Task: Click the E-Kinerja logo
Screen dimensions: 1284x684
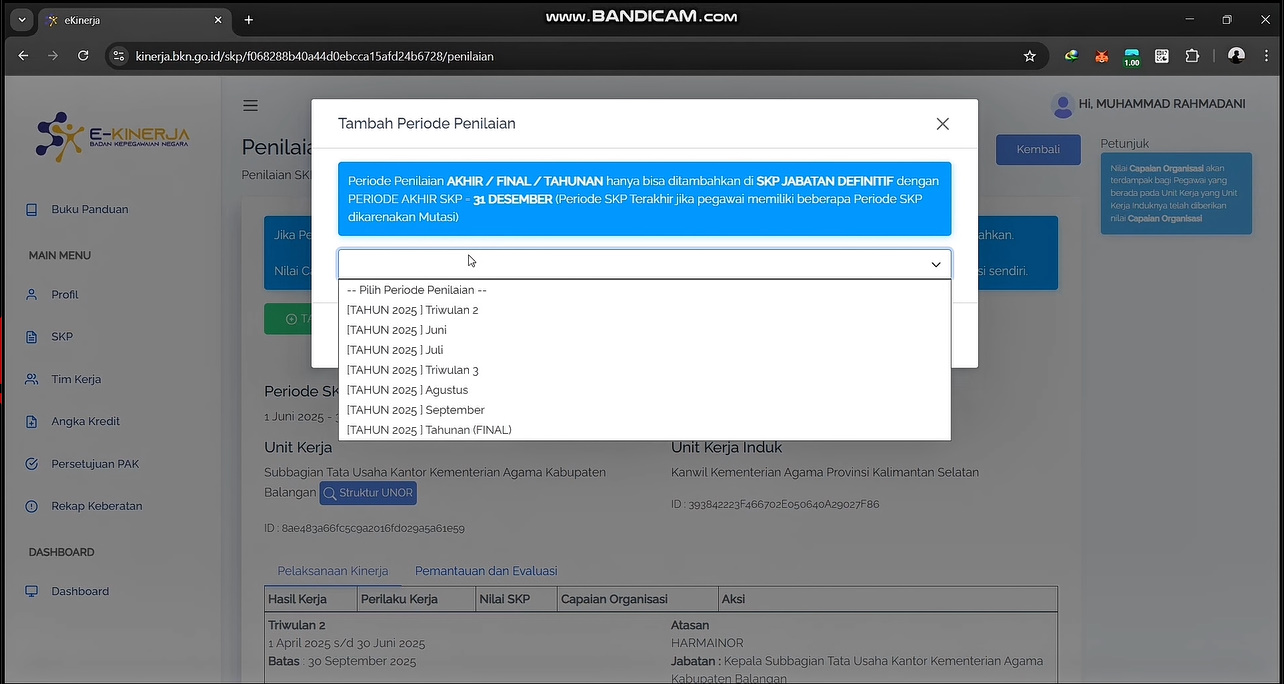Action: pos(112,138)
